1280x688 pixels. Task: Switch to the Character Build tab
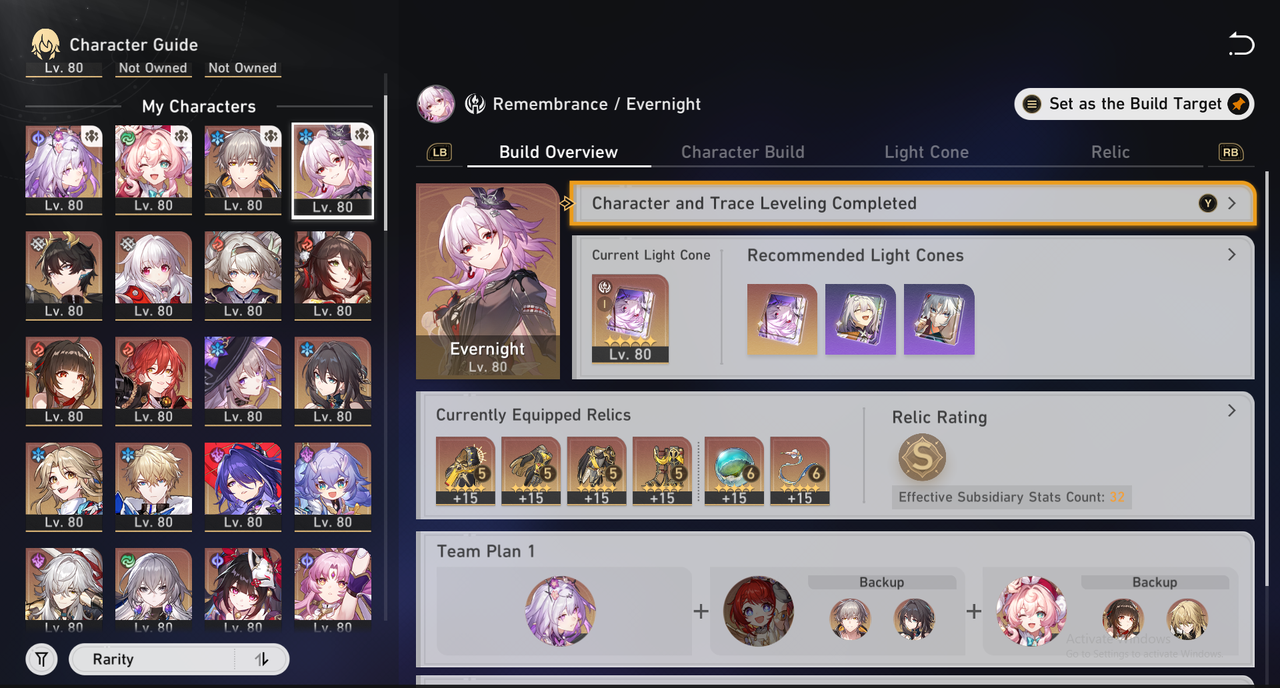[x=742, y=152]
